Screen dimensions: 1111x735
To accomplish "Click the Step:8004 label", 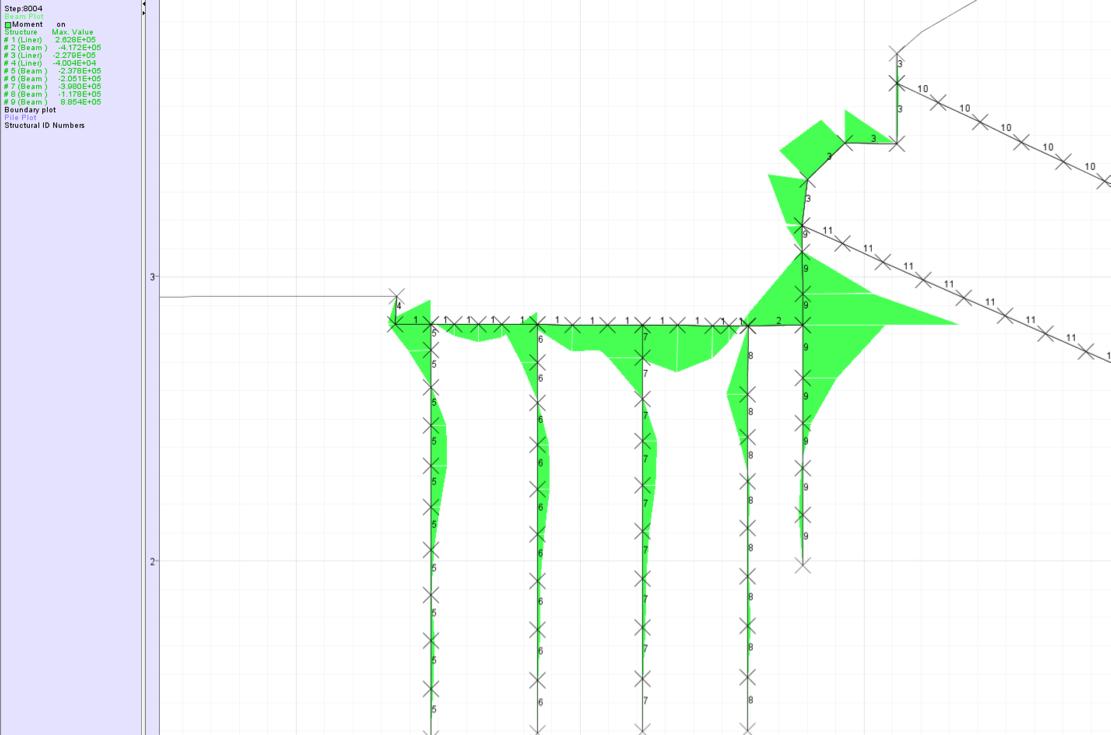I will (23, 9).
